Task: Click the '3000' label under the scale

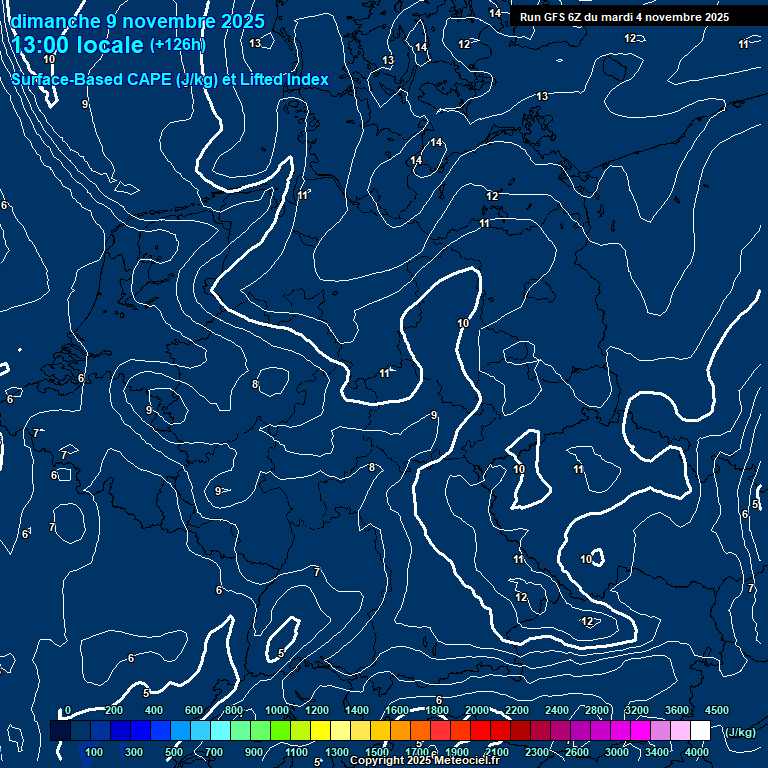Action: click(617, 752)
